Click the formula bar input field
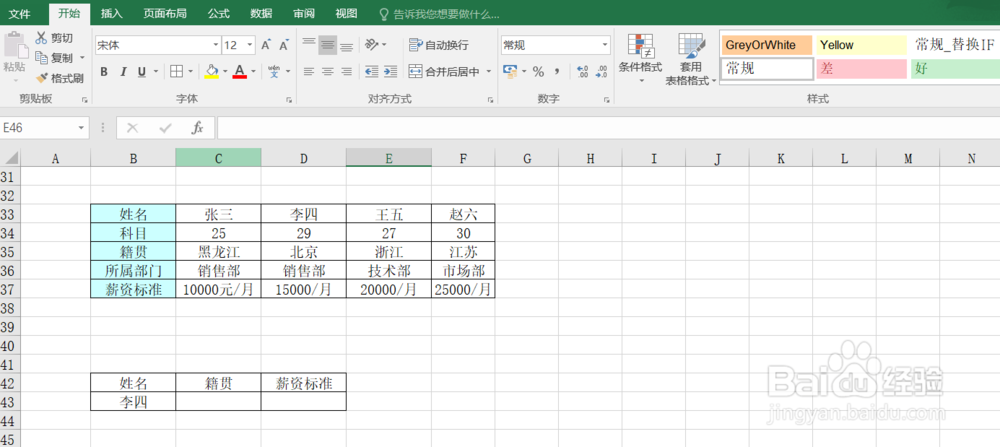This screenshot has width=1000, height=447. pyautogui.click(x=608, y=128)
